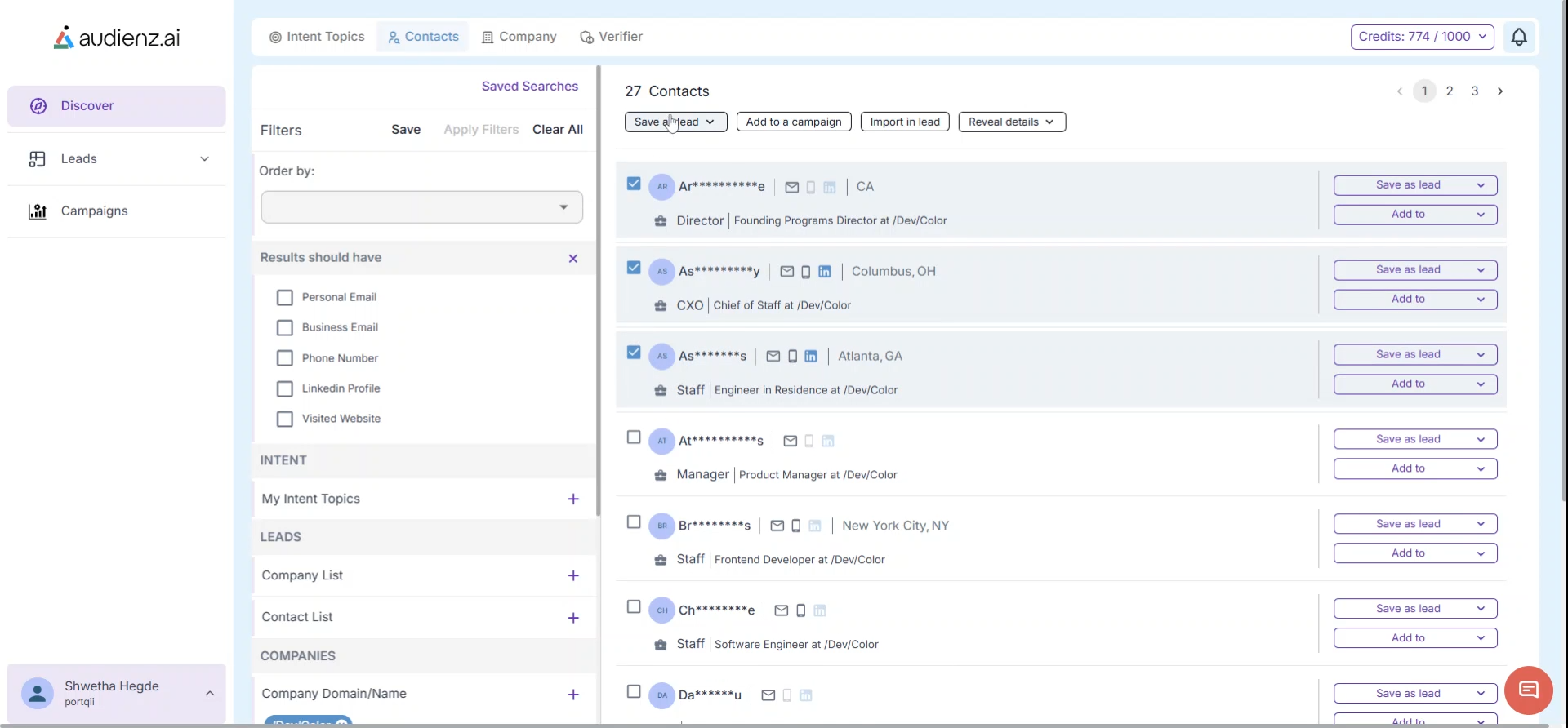Close the Results should have section
Image resolution: width=1568 pixels, height=728 pixels.
click(x=573, y=259)
